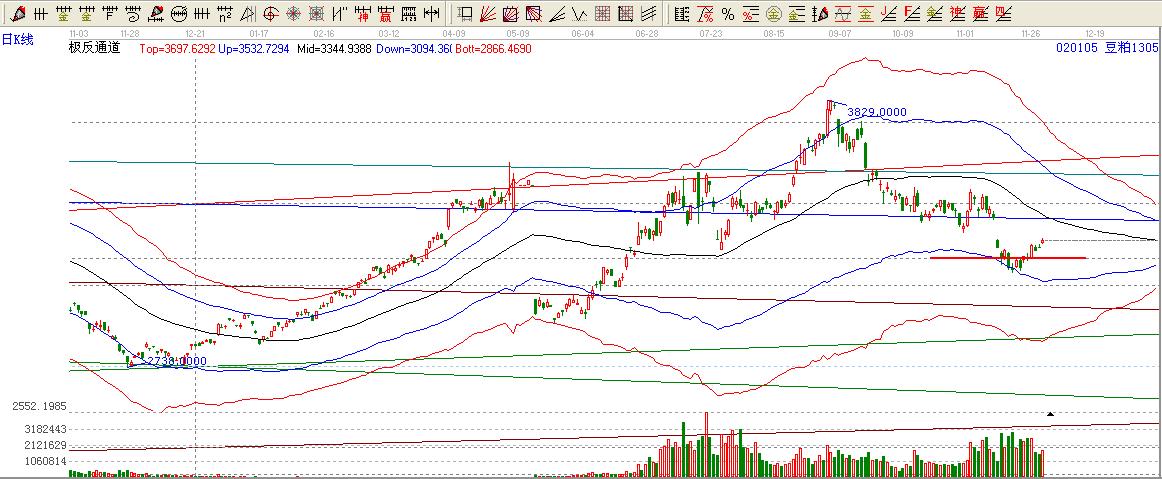The width and height of the screenshot is (1162, 479).
Task: Choose the compass star tool icon
Action: pyautogui.click(x=293, y=14)
